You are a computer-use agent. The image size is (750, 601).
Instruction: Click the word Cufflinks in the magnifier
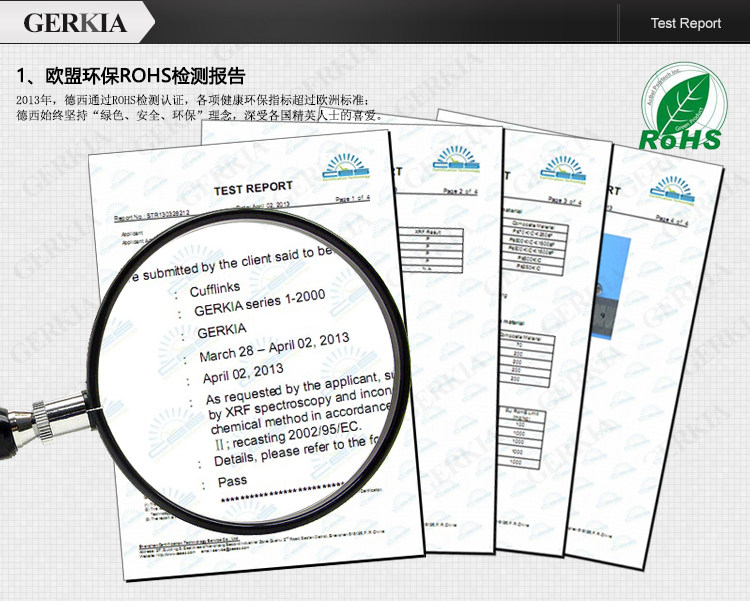pos(215,289)
